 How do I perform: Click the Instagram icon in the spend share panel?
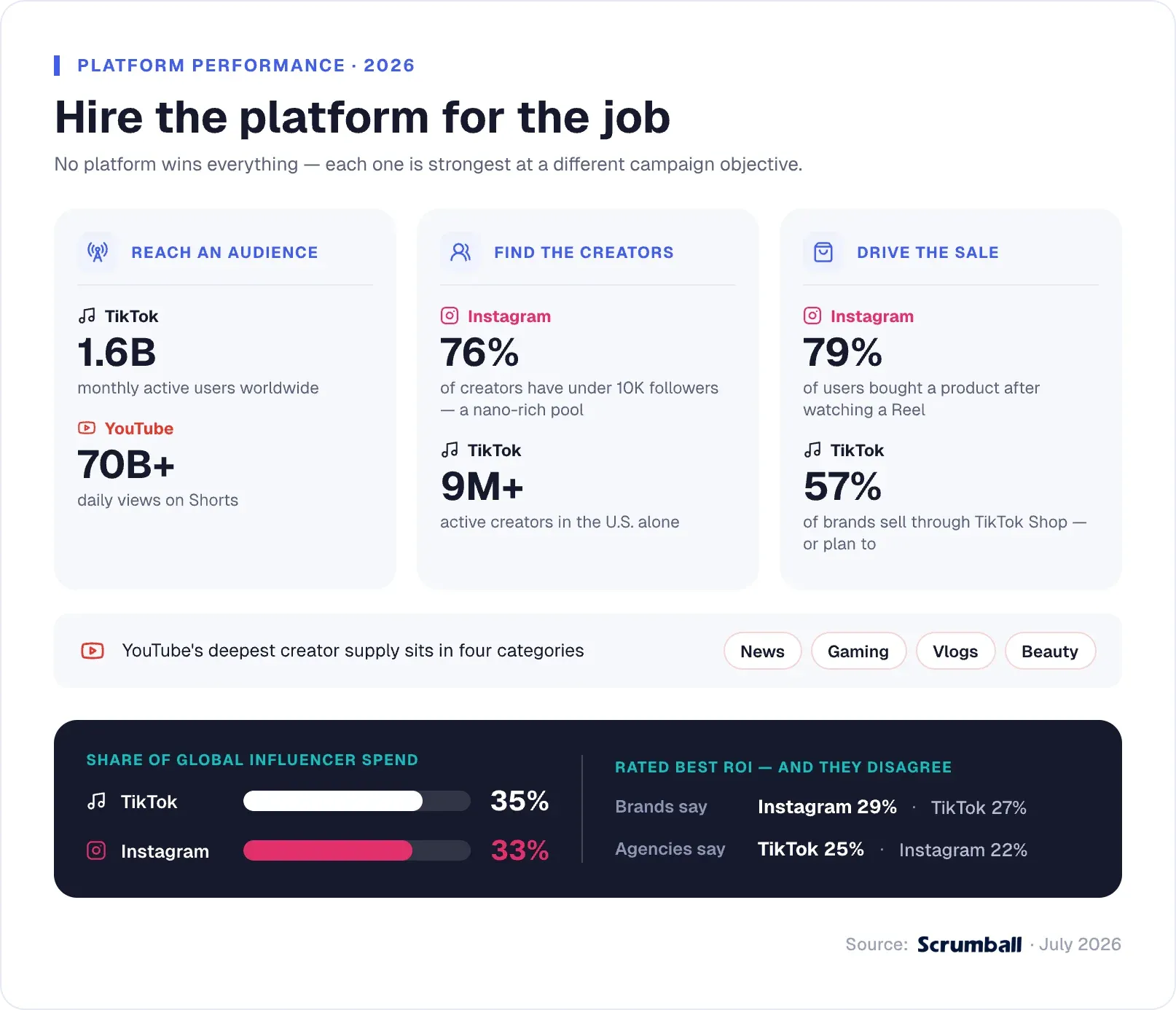(96, 850)
